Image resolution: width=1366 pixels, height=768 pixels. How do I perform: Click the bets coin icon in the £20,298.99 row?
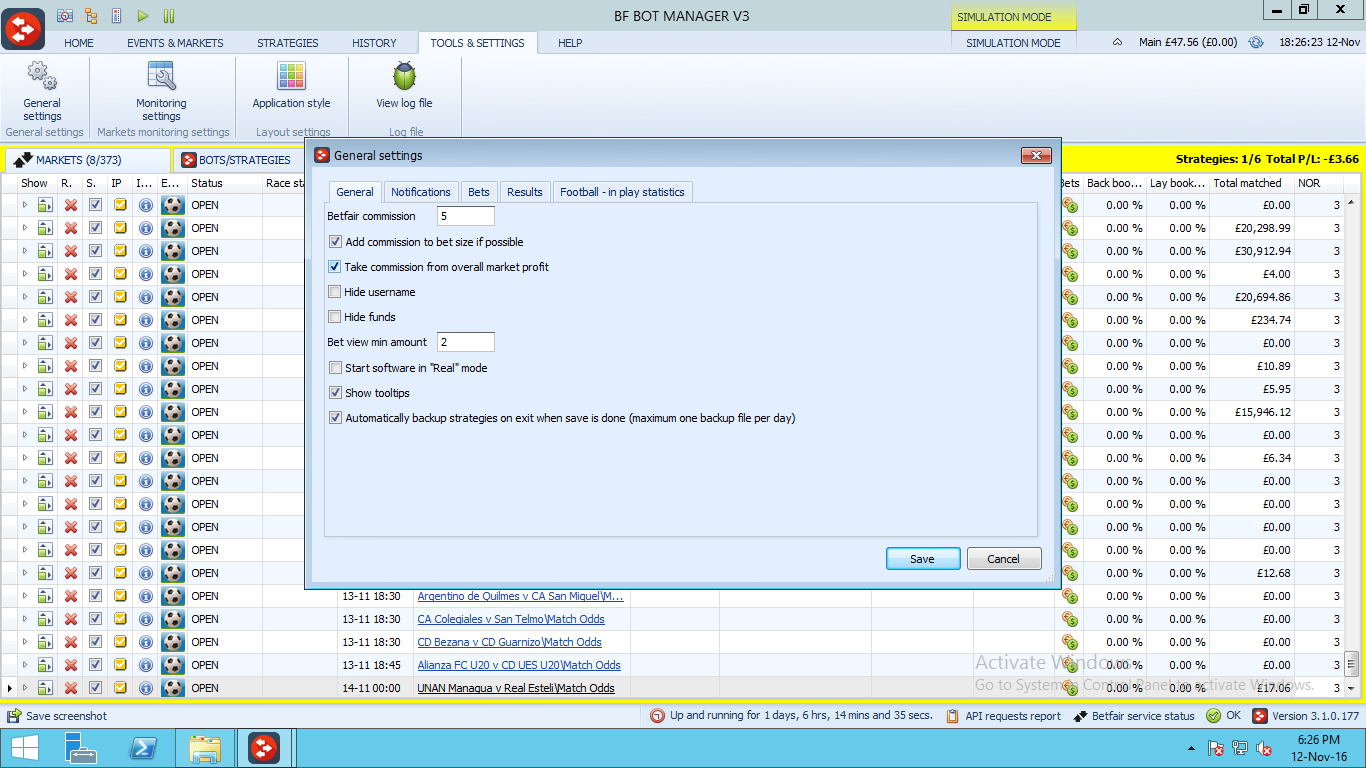1070,228
